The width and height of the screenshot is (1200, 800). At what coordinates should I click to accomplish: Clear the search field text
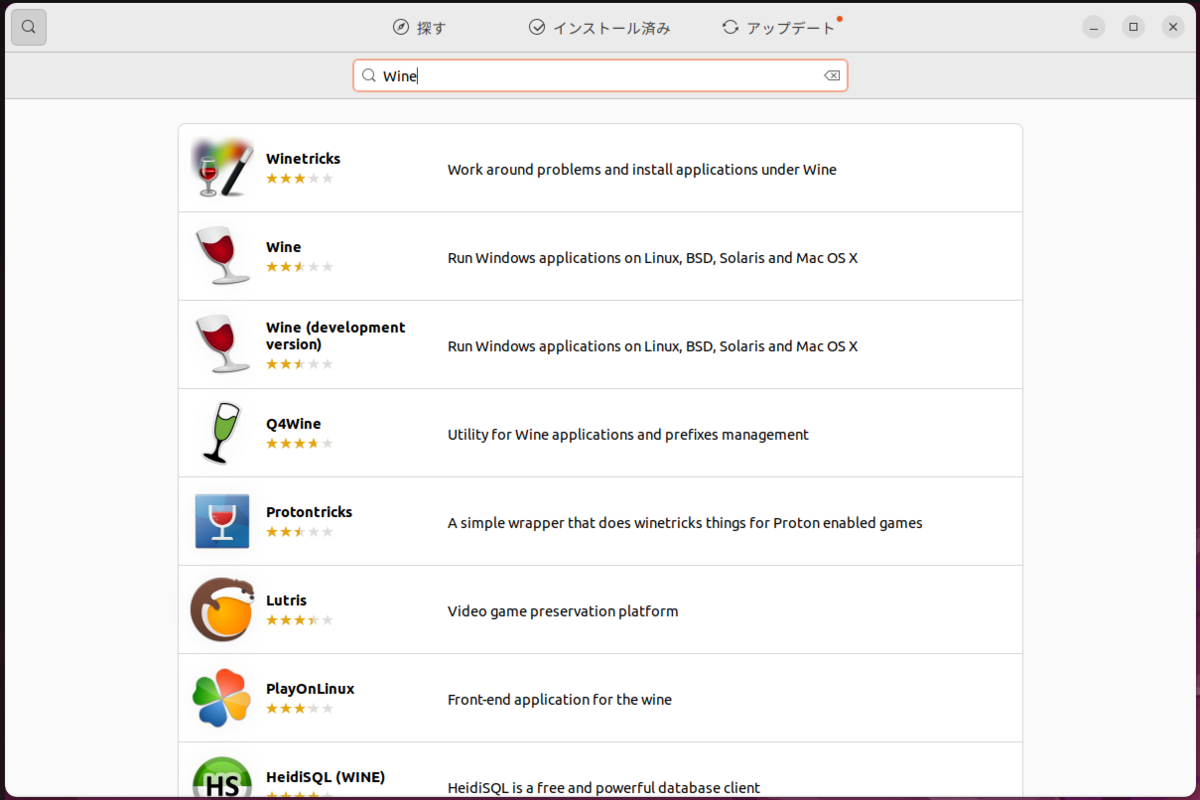coord(832,76)
